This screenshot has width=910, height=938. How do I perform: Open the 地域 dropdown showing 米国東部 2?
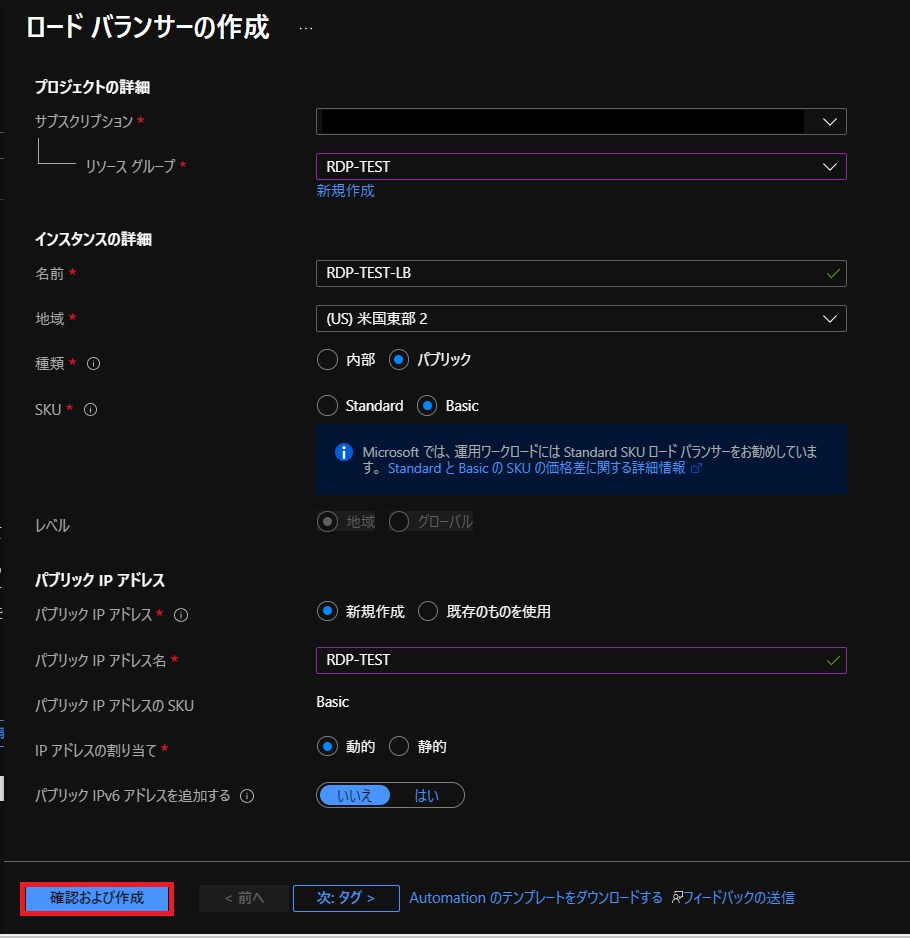click(581, 318)
